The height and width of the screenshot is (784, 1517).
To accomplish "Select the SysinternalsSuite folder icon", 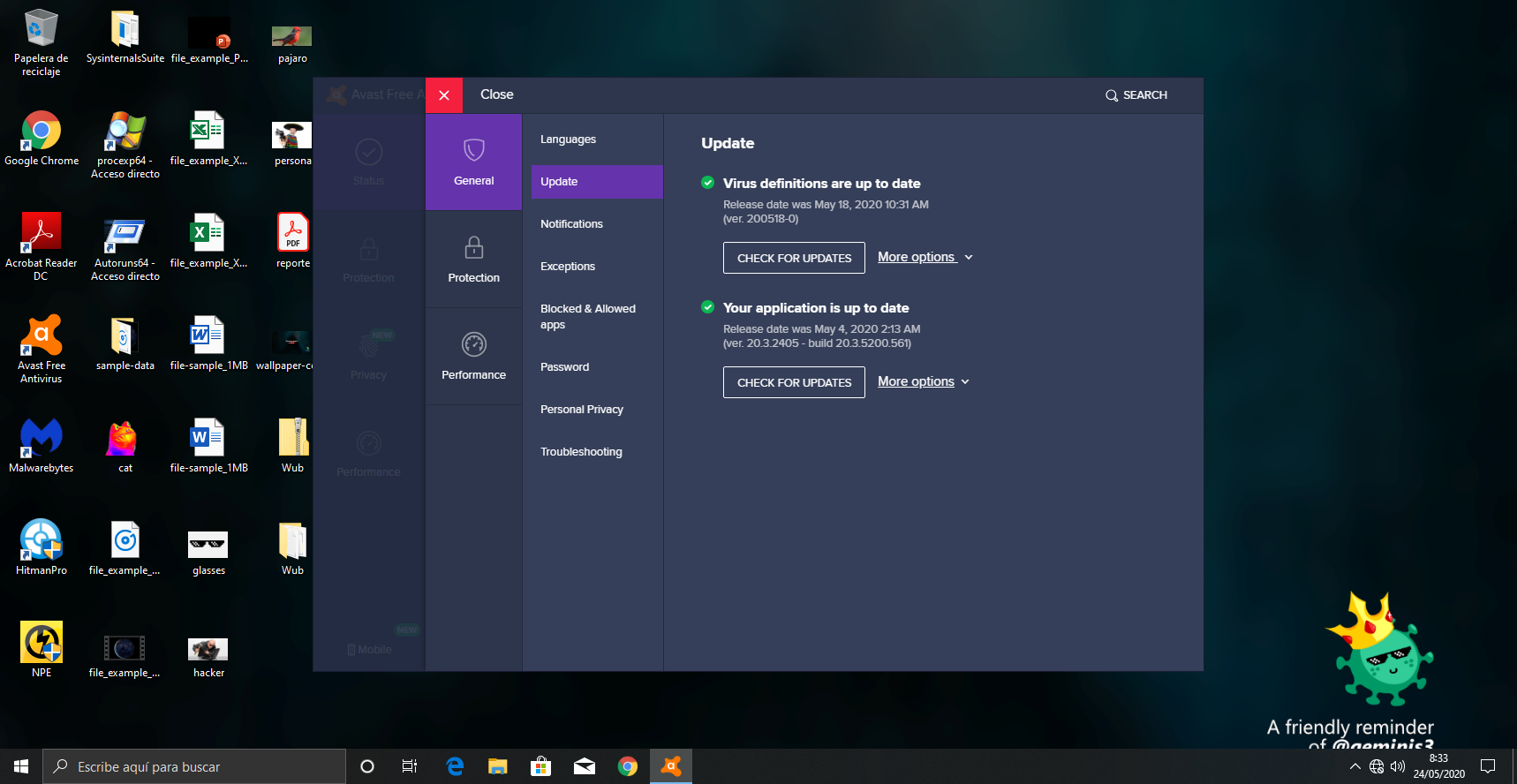I will [125, 37].
